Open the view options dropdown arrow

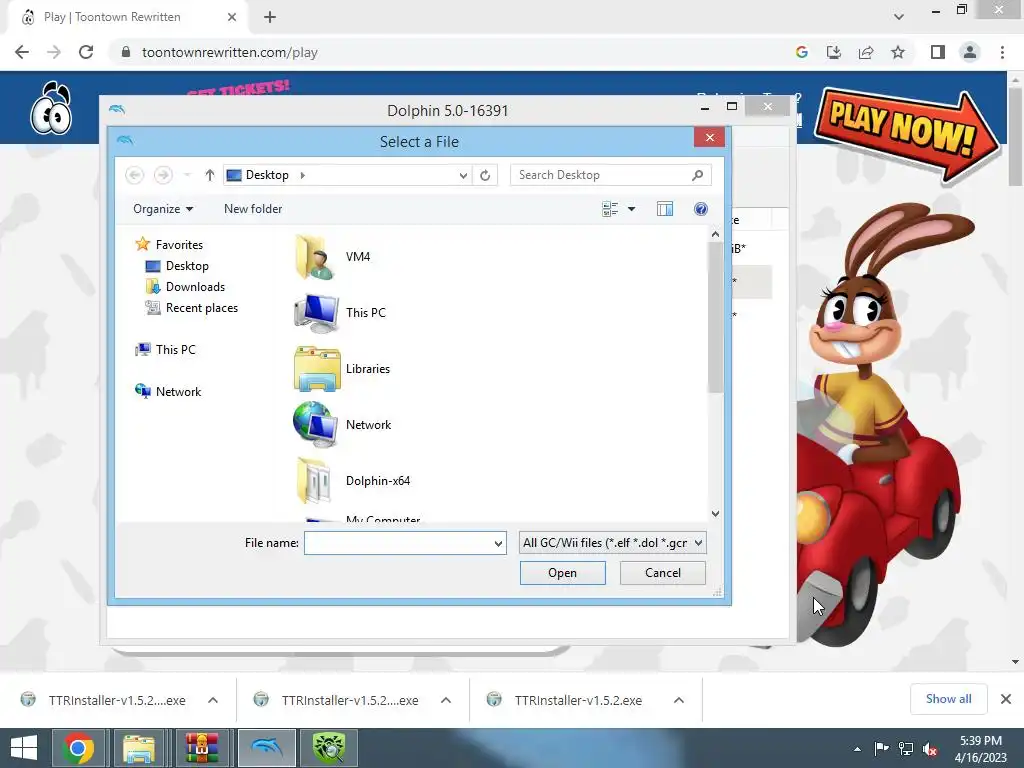[632, 209]
